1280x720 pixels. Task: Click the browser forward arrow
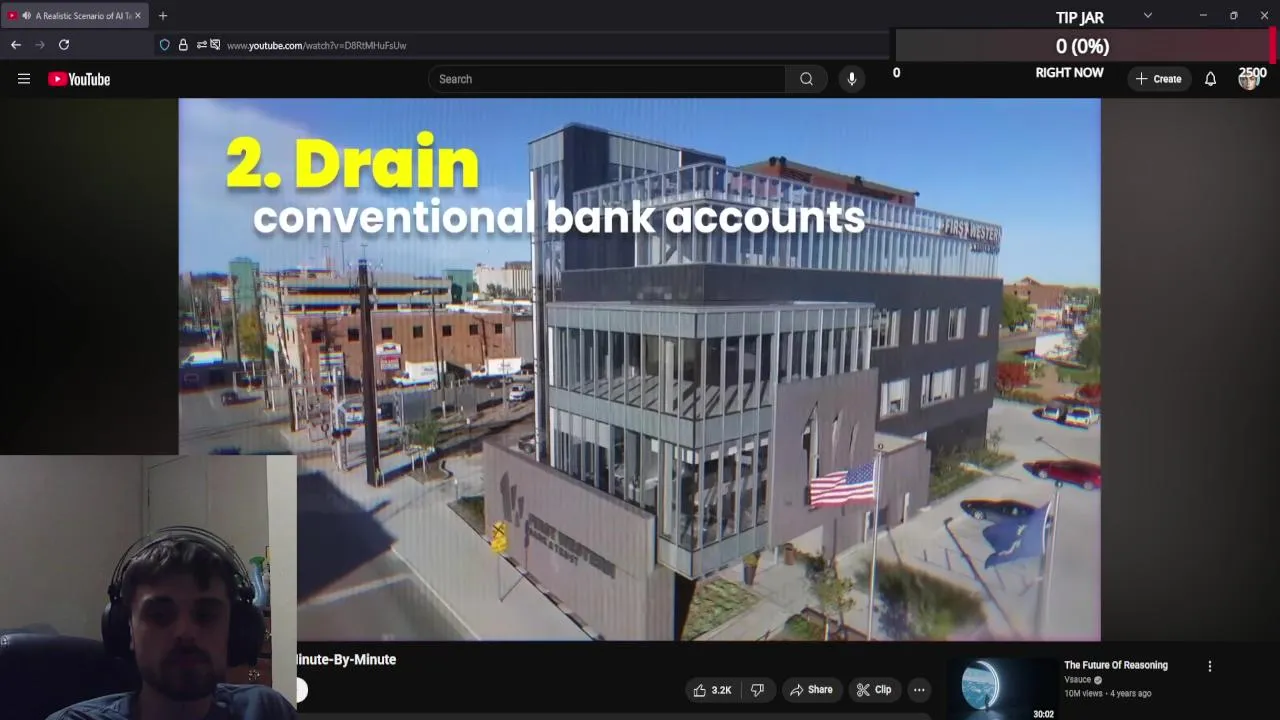(40, 45)
